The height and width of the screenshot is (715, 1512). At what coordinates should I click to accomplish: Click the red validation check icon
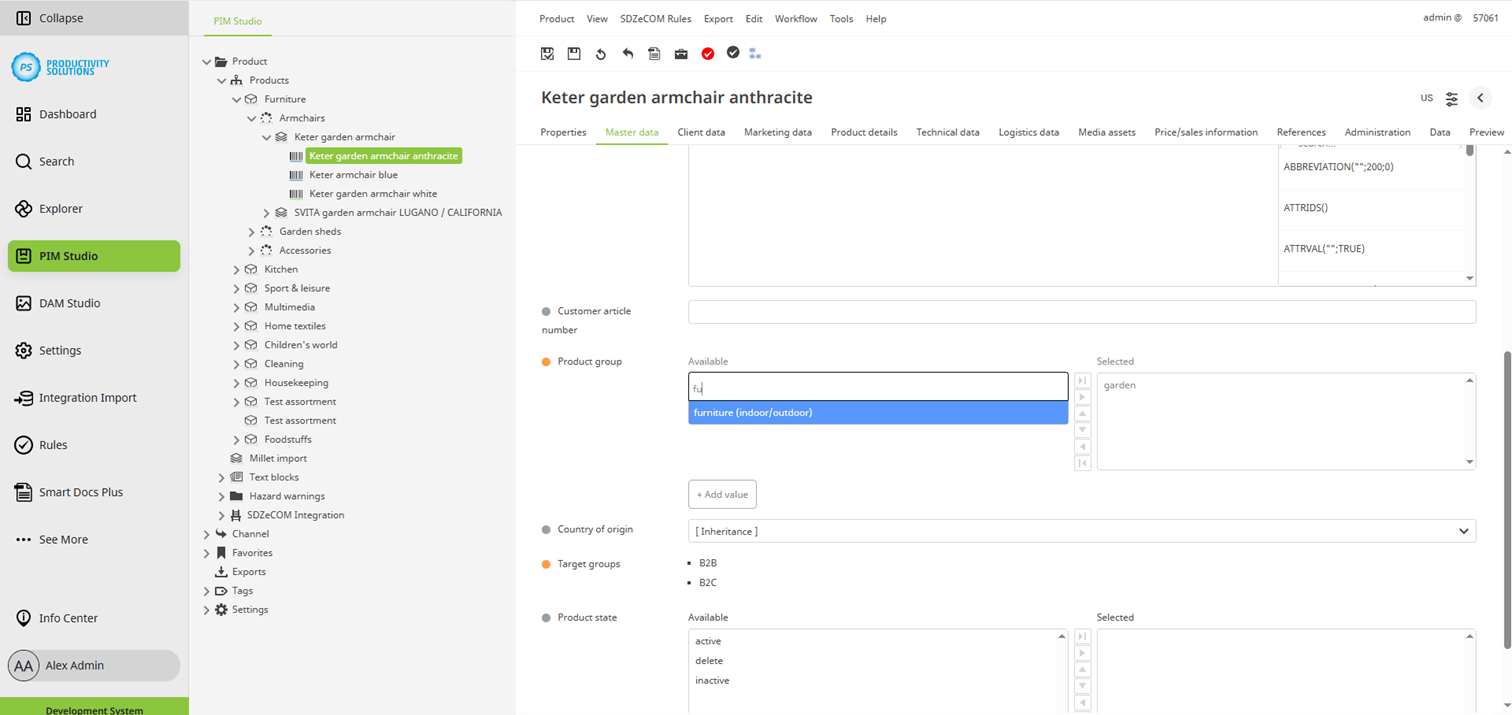tap(708, 54)
